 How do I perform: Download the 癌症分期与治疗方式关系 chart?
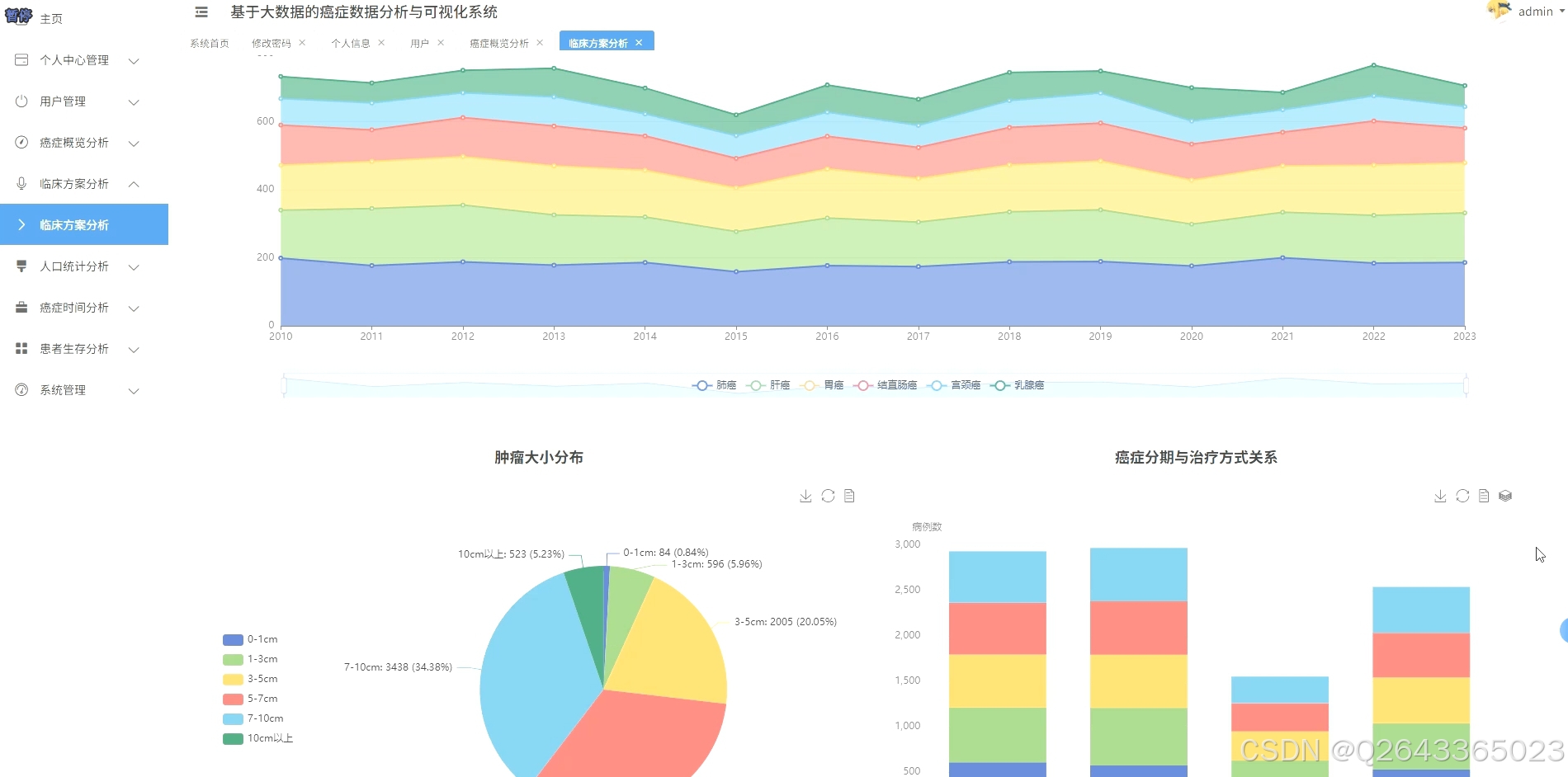tap(1440, 496)
